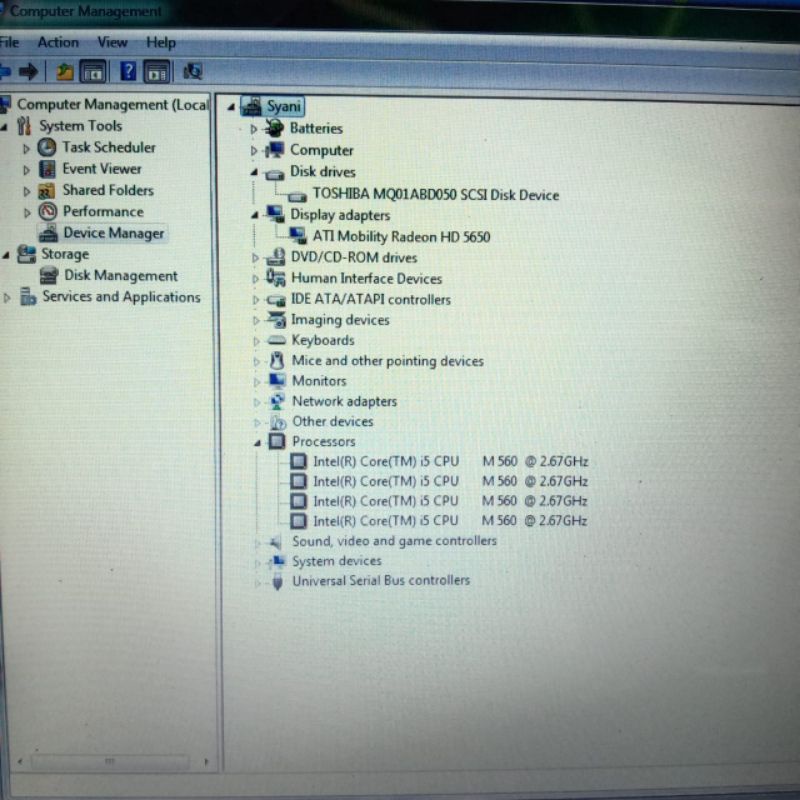Select Services and Applications in tree
Viewport: 800px width, 800px height.
click(x=121, y=297)
